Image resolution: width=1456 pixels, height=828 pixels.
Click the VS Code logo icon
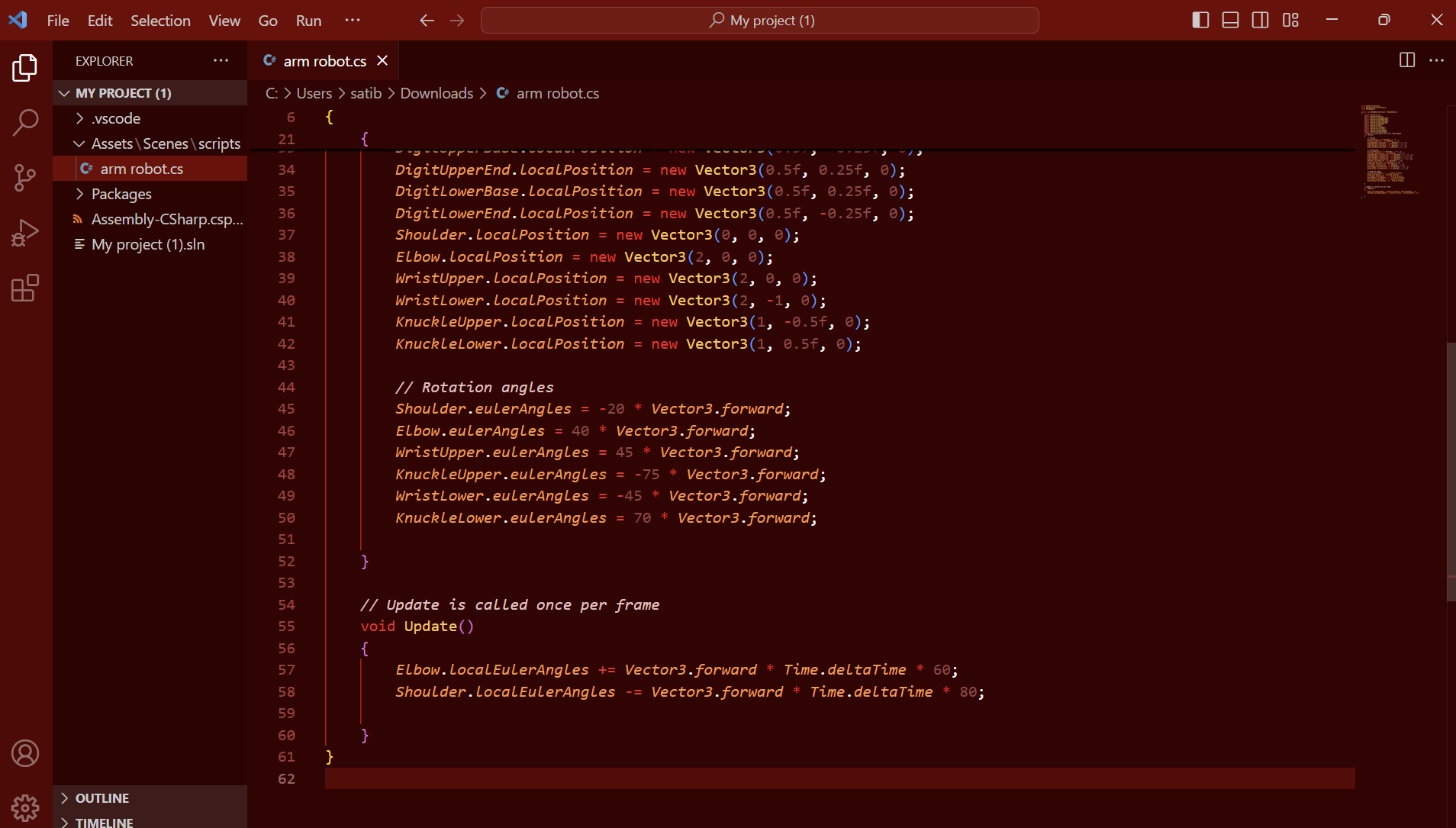tap(18, 20)
